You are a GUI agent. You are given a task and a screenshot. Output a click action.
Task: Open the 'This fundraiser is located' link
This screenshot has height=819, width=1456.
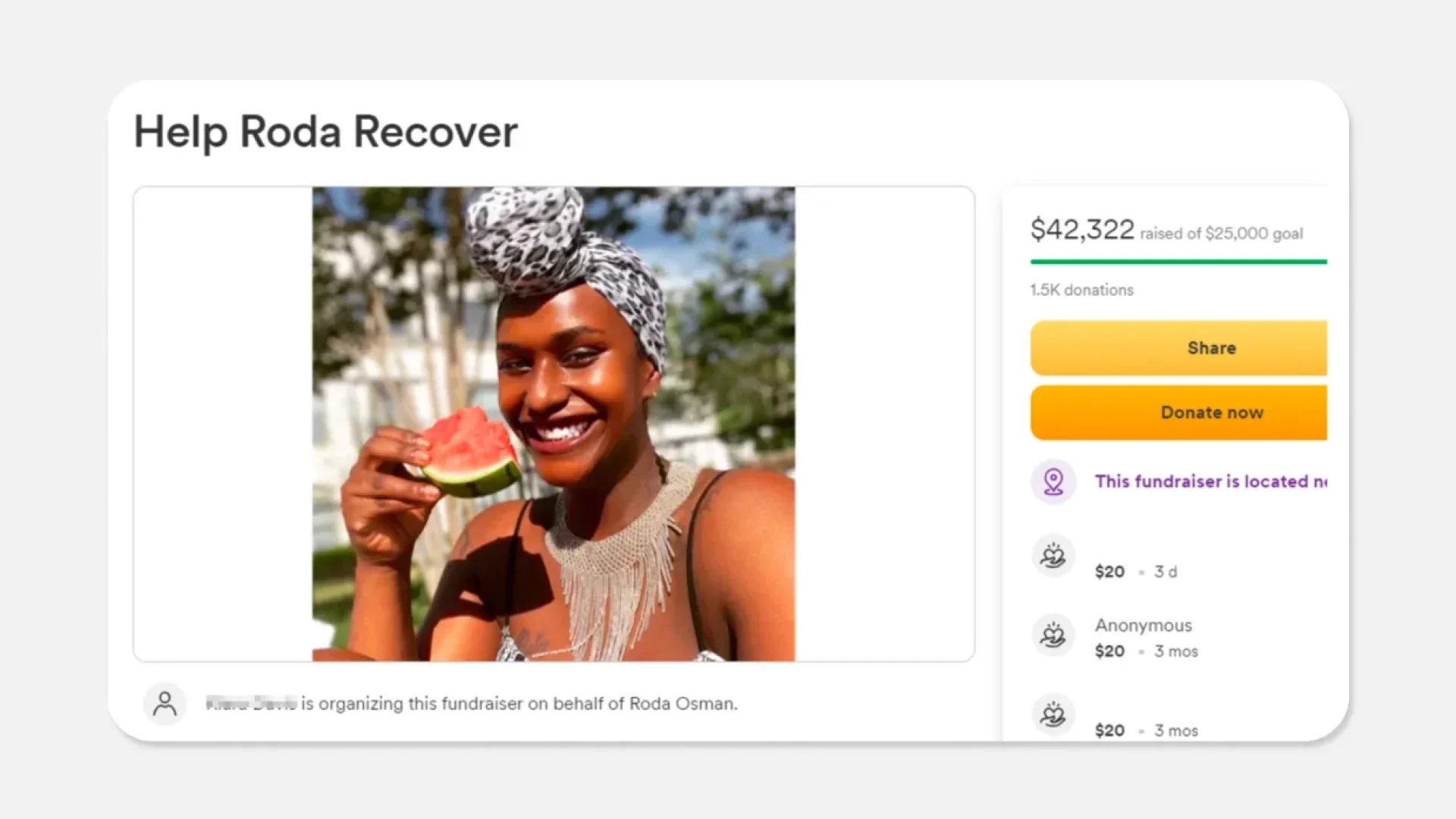pyautogui.click(x=1210, y=482)
